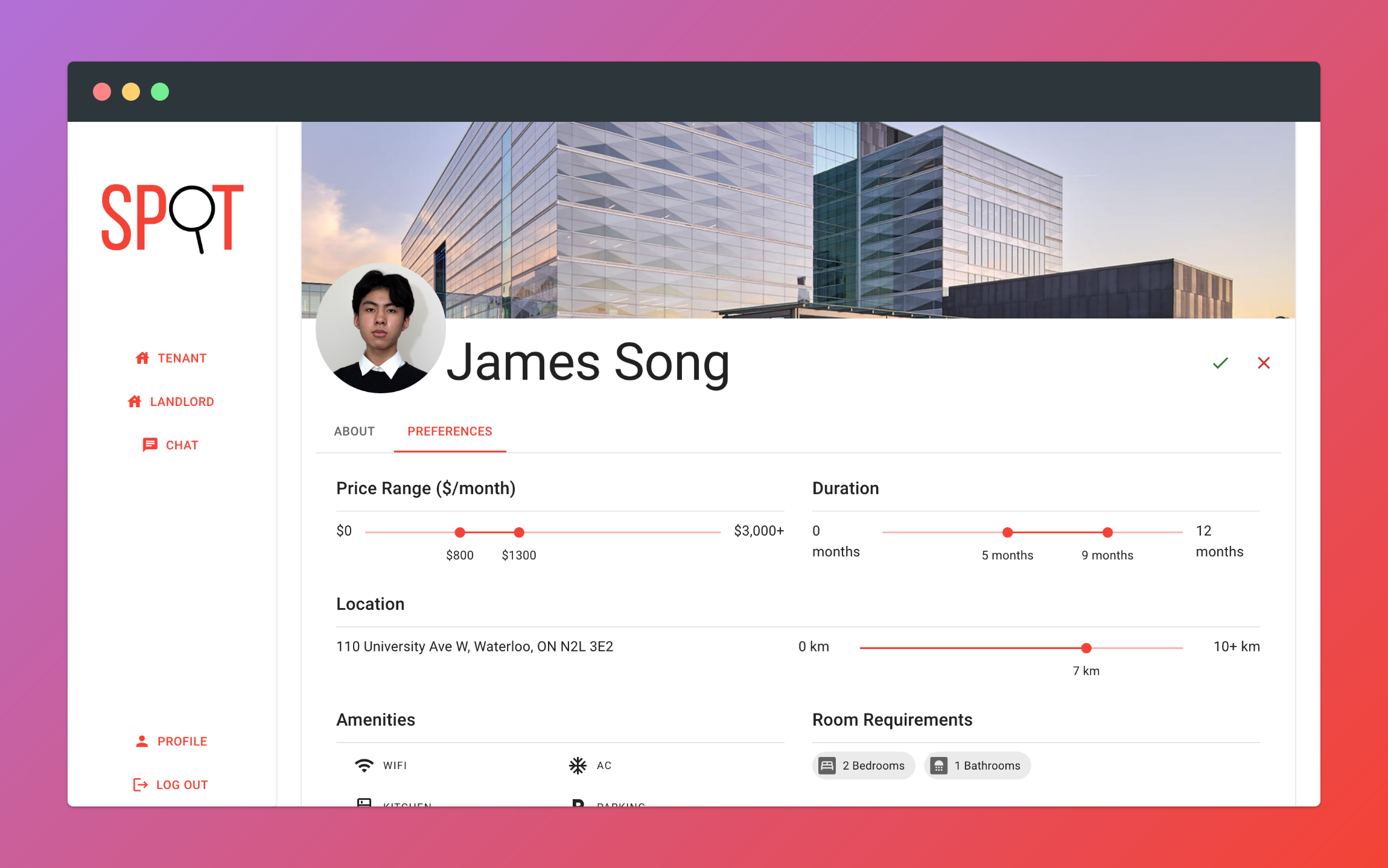Switch to the About tab
This screenshot has height=868, width=1388.
tap(354, 431)
